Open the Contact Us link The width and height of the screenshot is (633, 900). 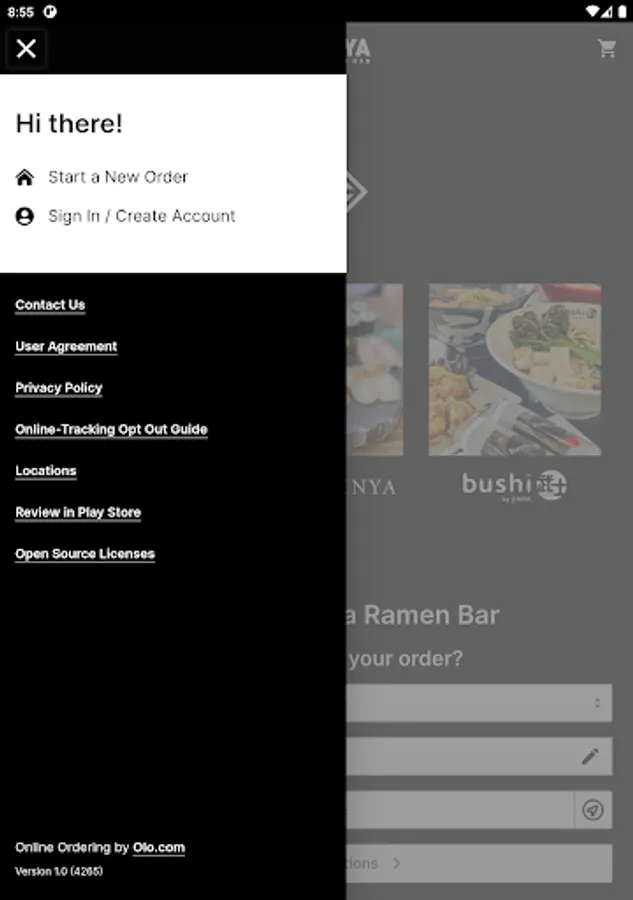pyautogui.click(x=50, y=305)
